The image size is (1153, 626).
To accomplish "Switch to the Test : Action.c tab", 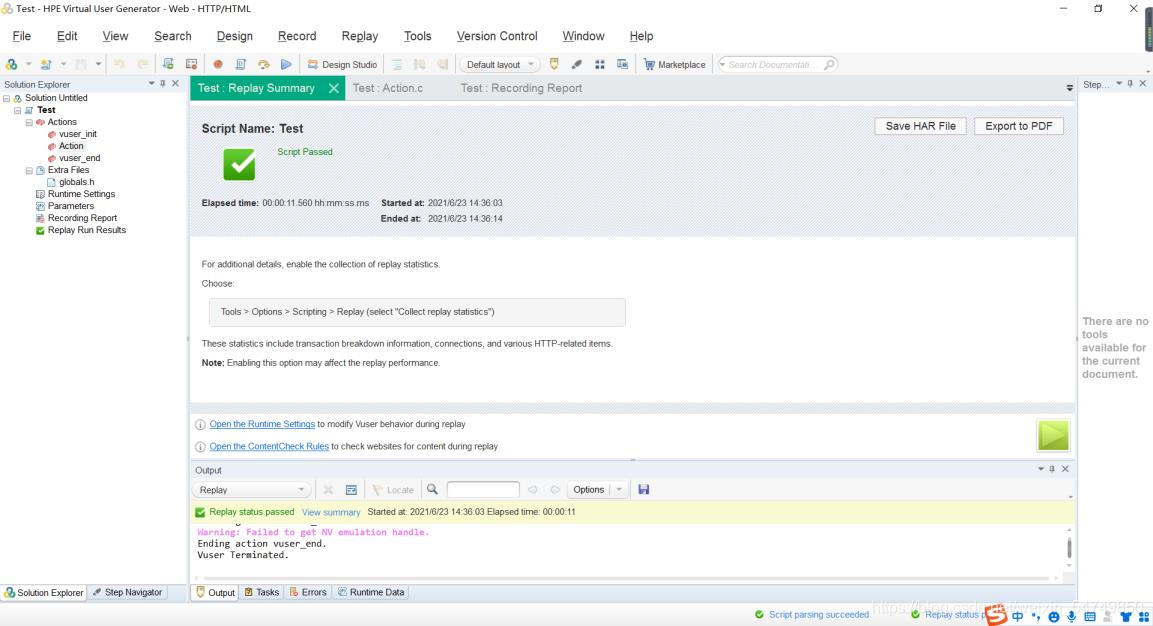I will 387,88.
